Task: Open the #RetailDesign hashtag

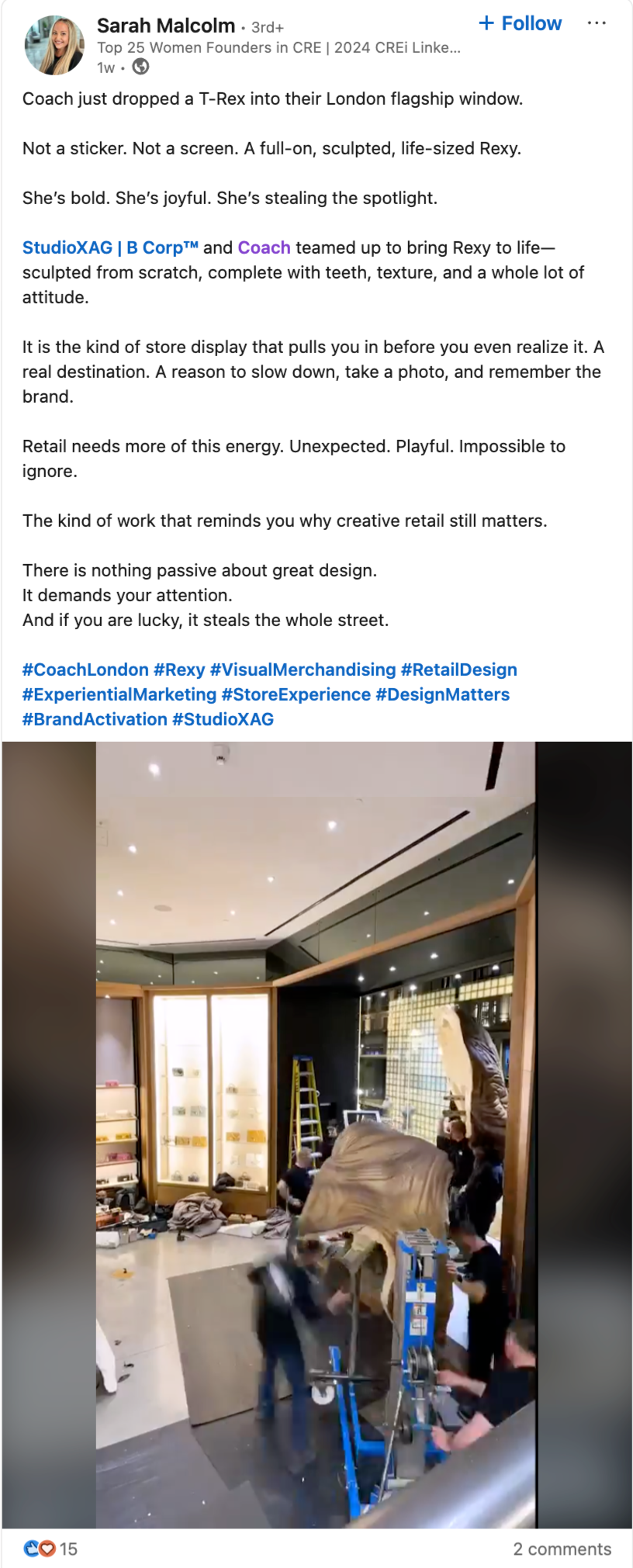Action: pos(458,670)
